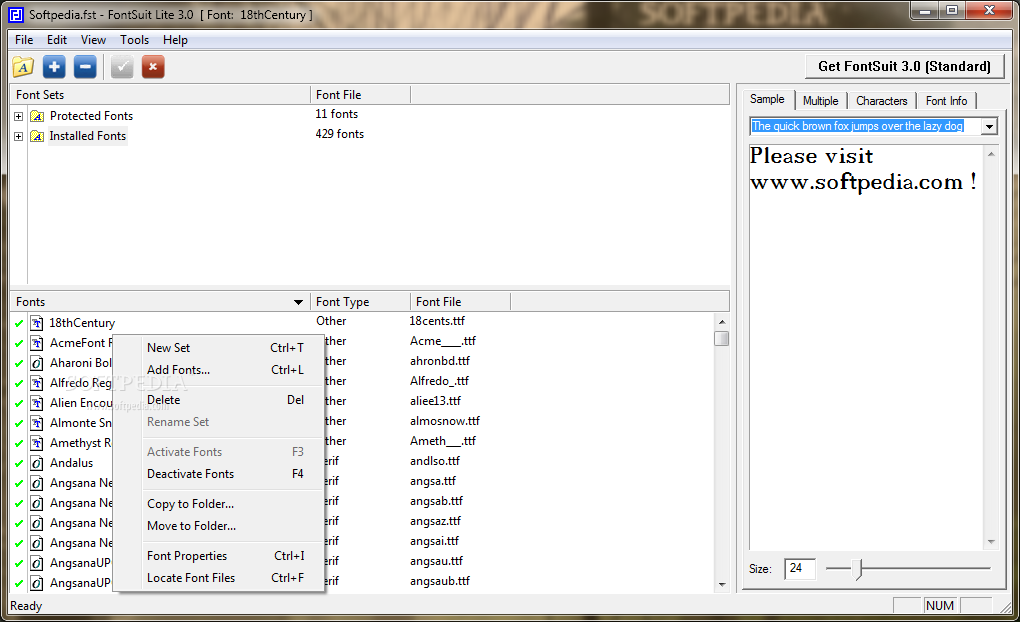Click the gray checkmark activate icon

(122, 66)
